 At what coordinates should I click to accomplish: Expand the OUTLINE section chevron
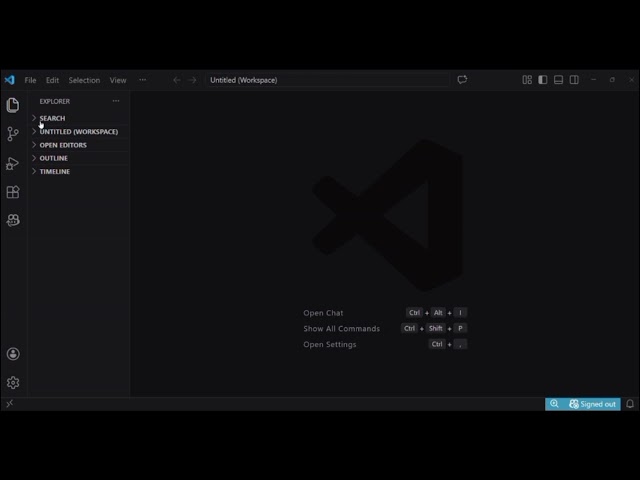tap(34, 158)
